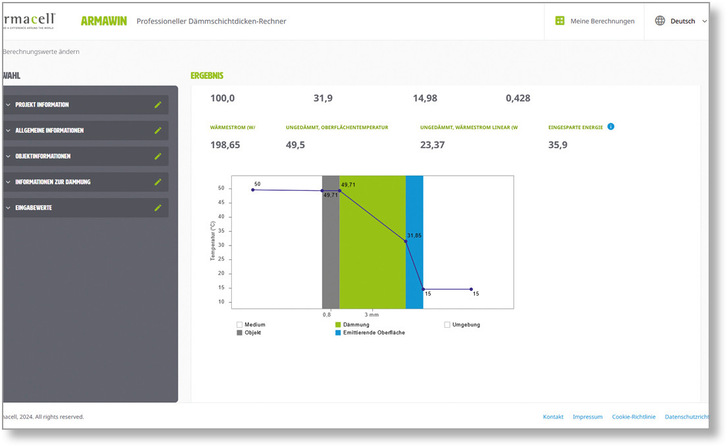Screen dimensions: 728x447
Task: Click the green Meine Berechnungen grid icon
Action: (x=560, y=20)
